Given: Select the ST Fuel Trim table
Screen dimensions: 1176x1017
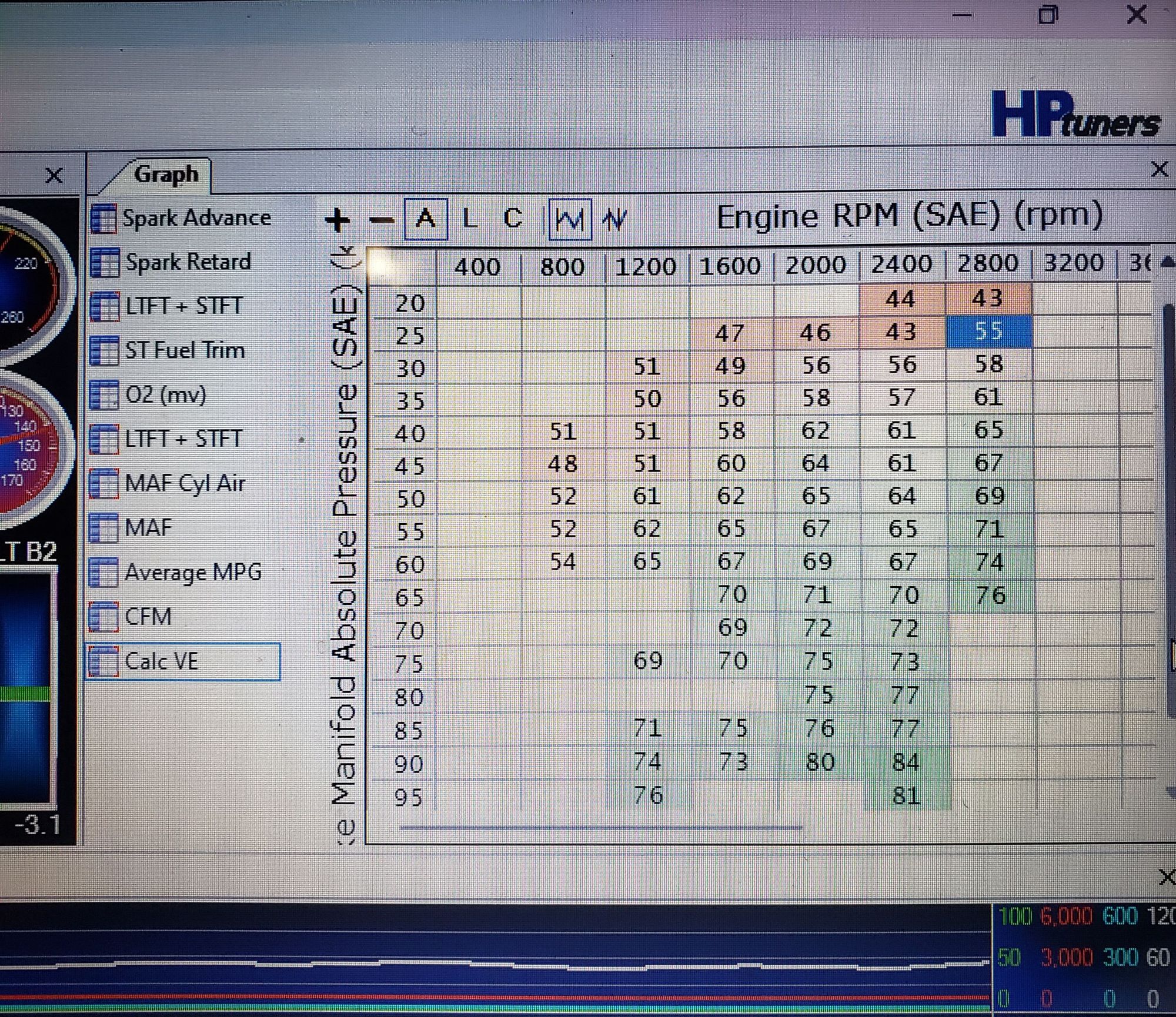Looking at the screenshot, I should pyautogui.click(x=184, y=351).
